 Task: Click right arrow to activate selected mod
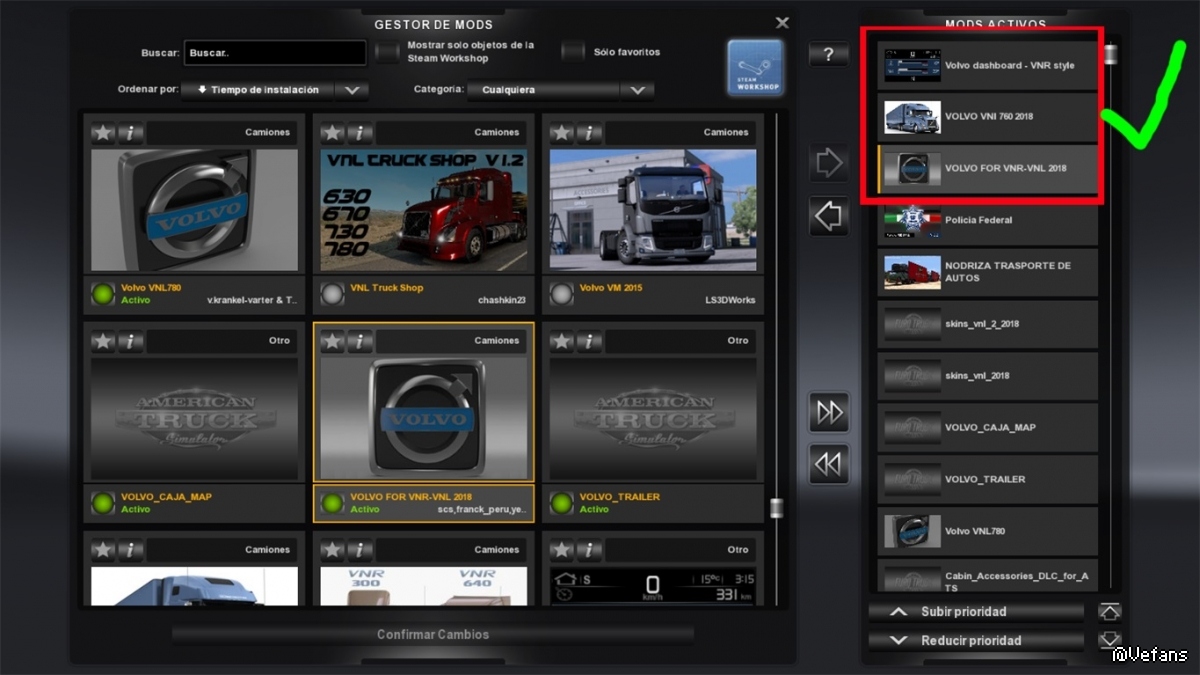pyautogui.click(x=829, y=163)
